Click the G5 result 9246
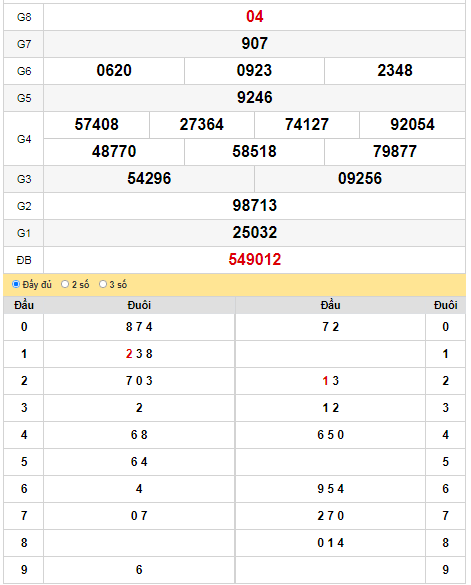The width and height of the screenshot is (471, 585). (x=255, y=98)
